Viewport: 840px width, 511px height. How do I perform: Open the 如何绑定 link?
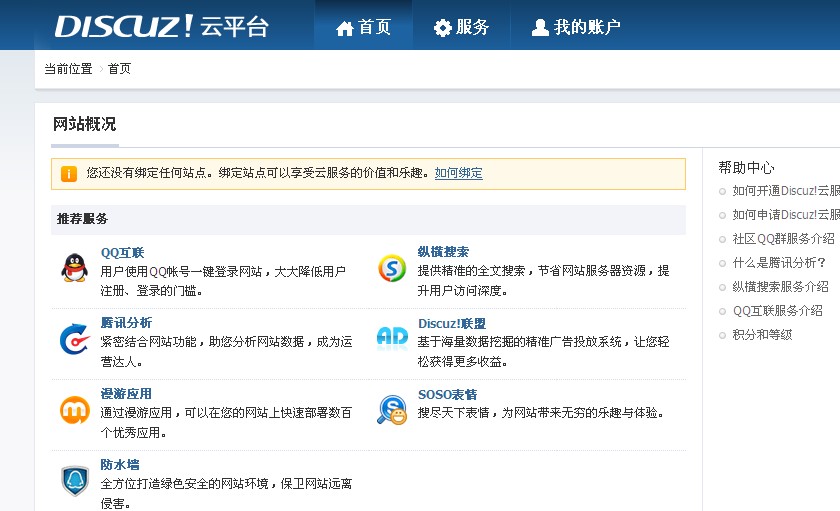click(459, 173)
